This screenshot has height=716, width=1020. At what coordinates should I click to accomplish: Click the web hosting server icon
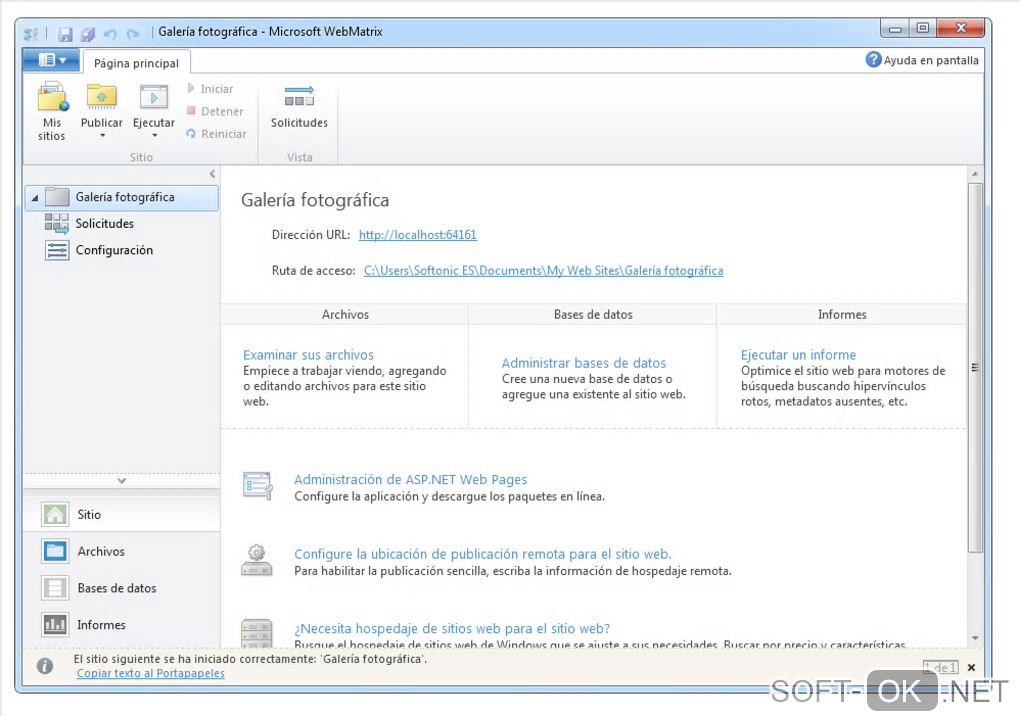point(257,633)
